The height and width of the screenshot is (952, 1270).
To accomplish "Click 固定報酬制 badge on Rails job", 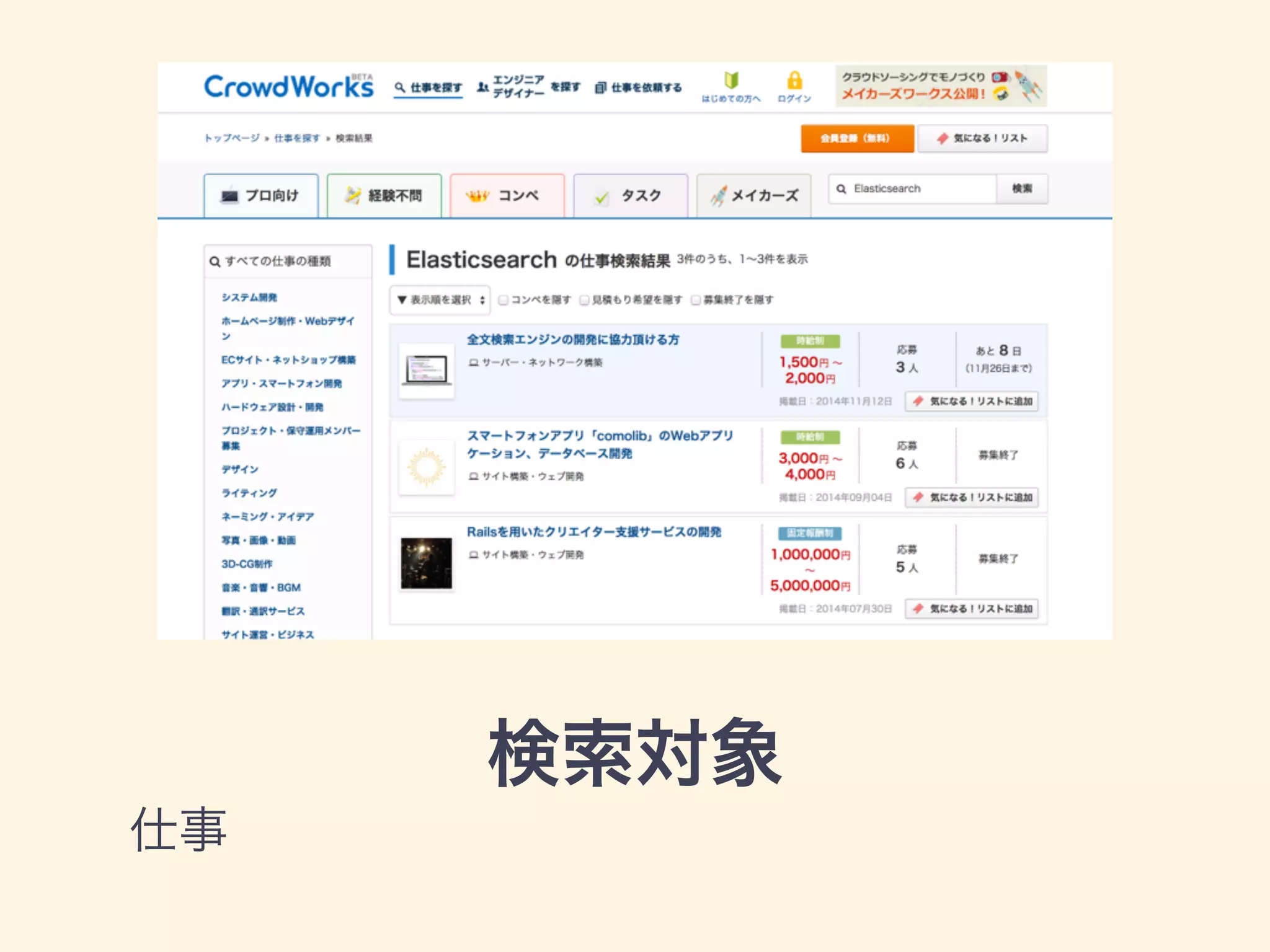I will pos(810,533).
